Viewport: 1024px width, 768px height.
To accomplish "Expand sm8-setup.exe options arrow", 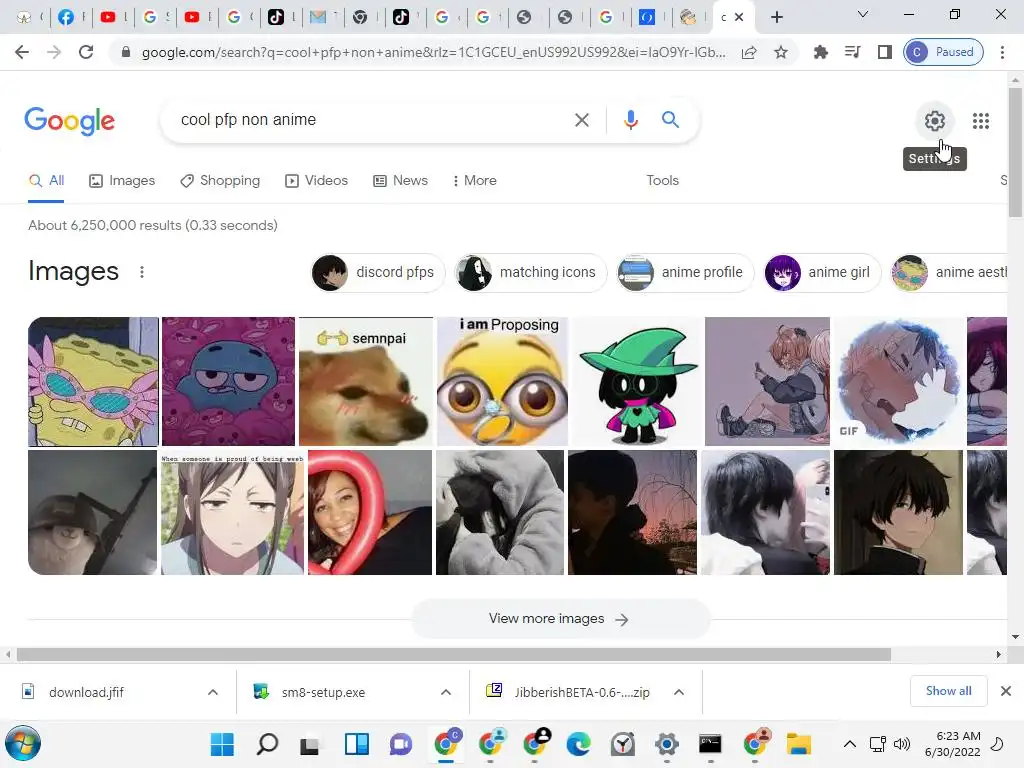I will (446, 692).
